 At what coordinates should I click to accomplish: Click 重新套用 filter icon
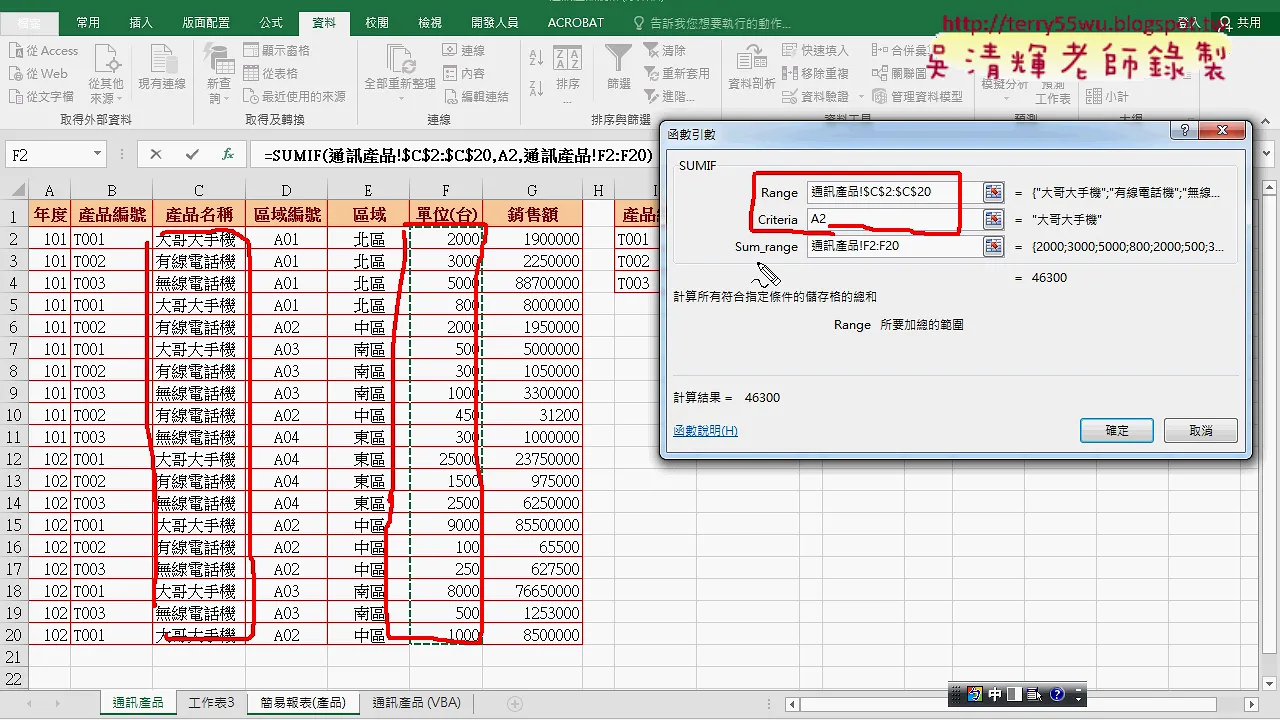(x=677, y=74)
